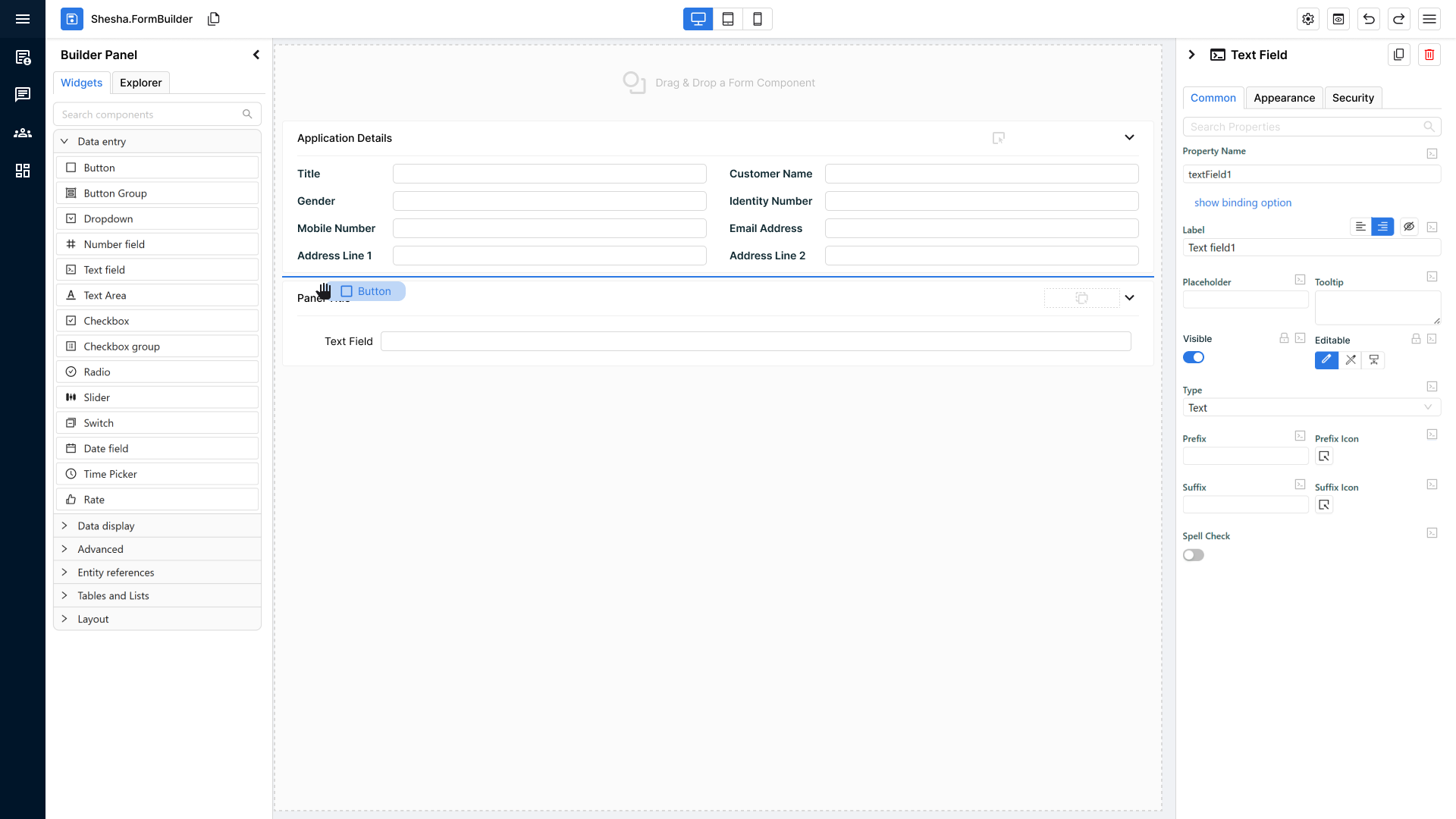Collapse the Builder Panel arrow
Screen dimensions: 1456x819
(x=256, y=55)
